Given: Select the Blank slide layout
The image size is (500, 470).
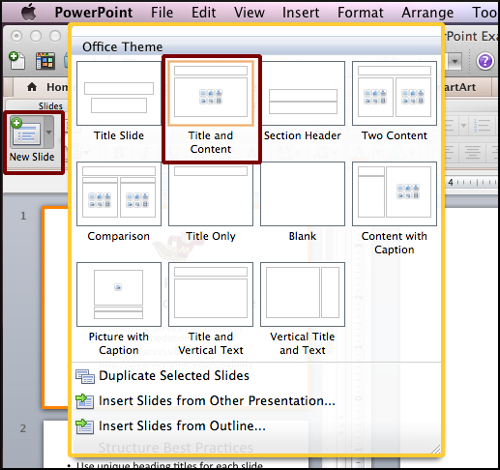Looking at the screenshot, I should click(x=303, y=194).
